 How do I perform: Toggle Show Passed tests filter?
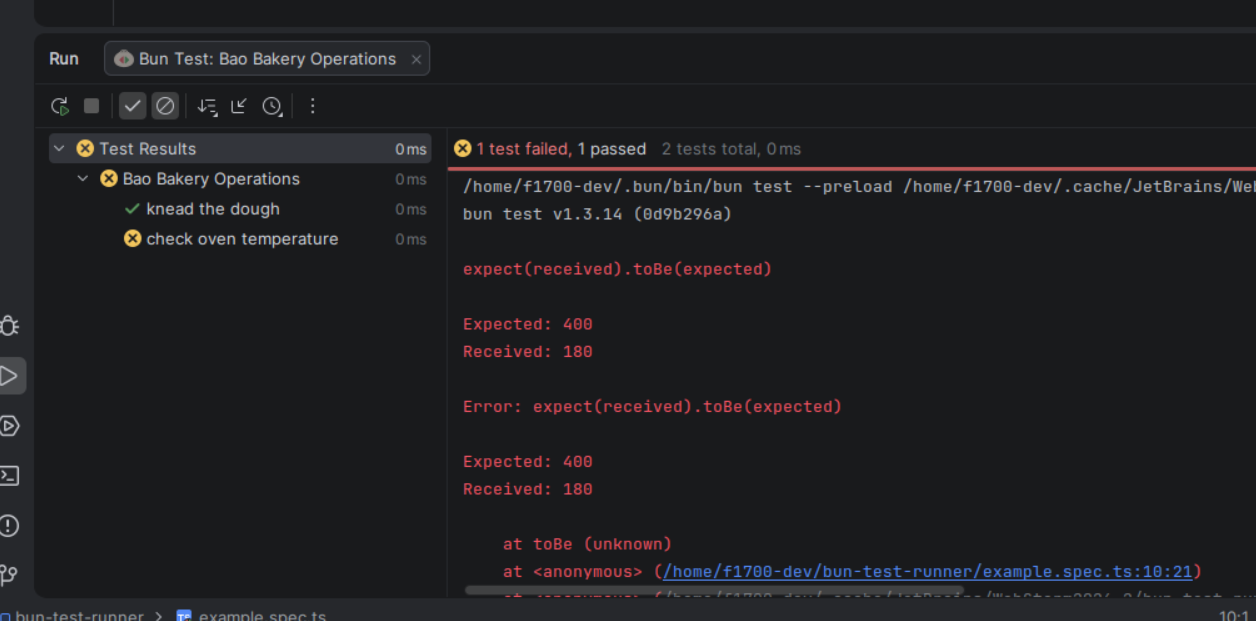[x=133, y=106]
